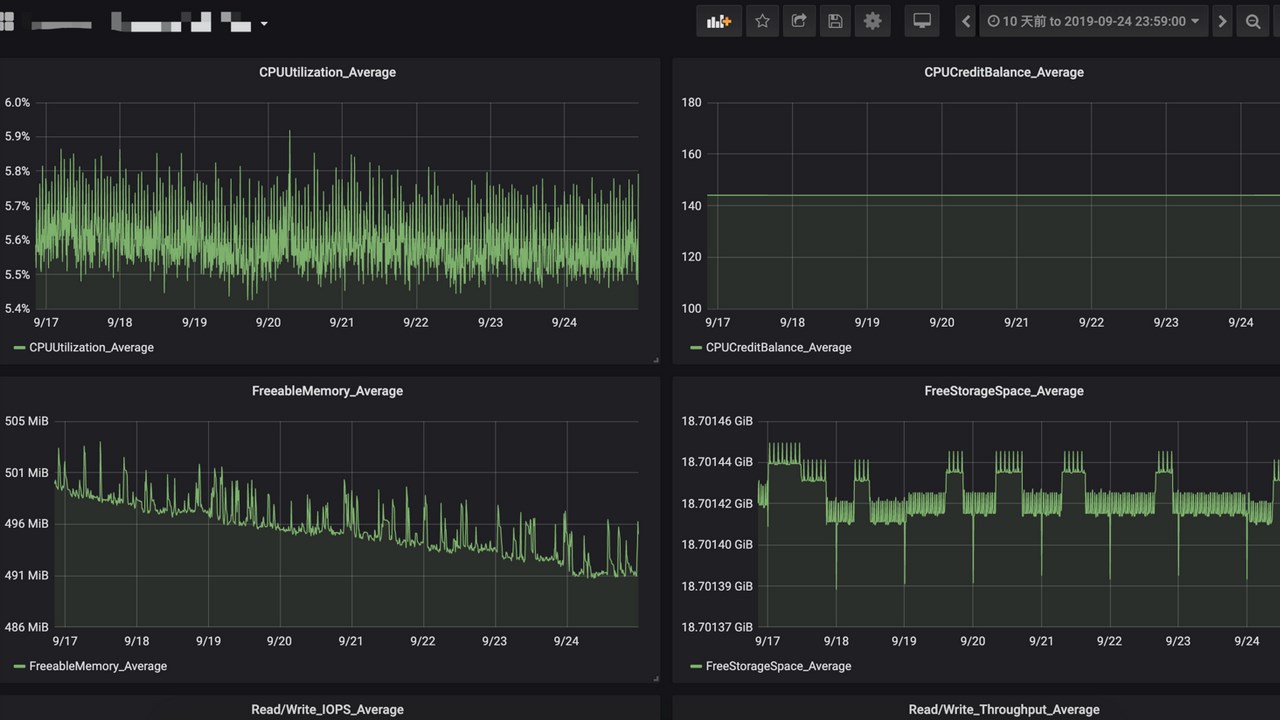
Task: Open dashboard settings gear
Action: click(x=873, y=21)
